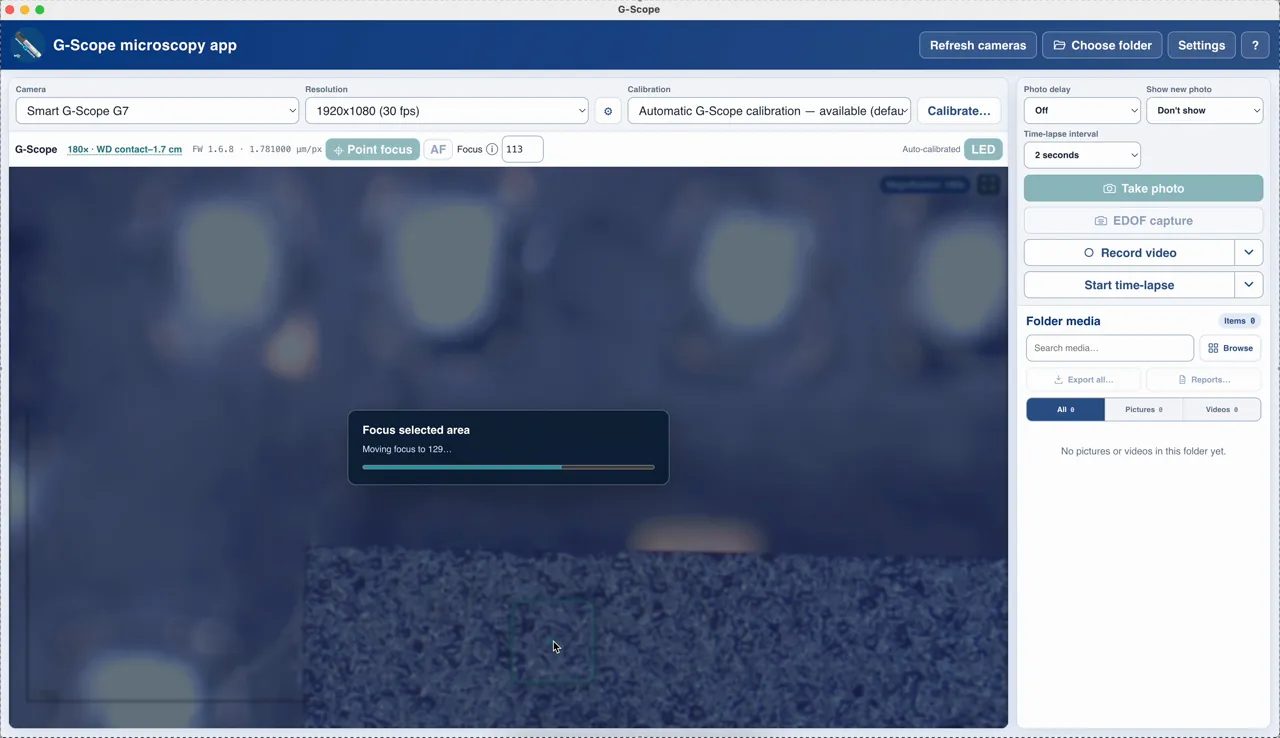The width and height of the screenshot is (1280, 738).
Task: Click the Focus value field showing 113
Action: [x=522, y=149]
